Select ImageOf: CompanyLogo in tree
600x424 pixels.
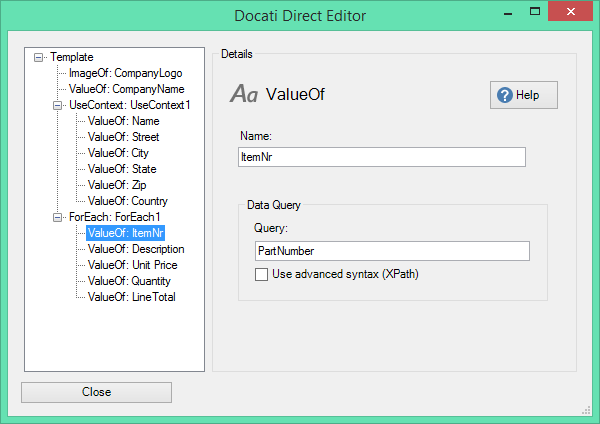point(126,73)
